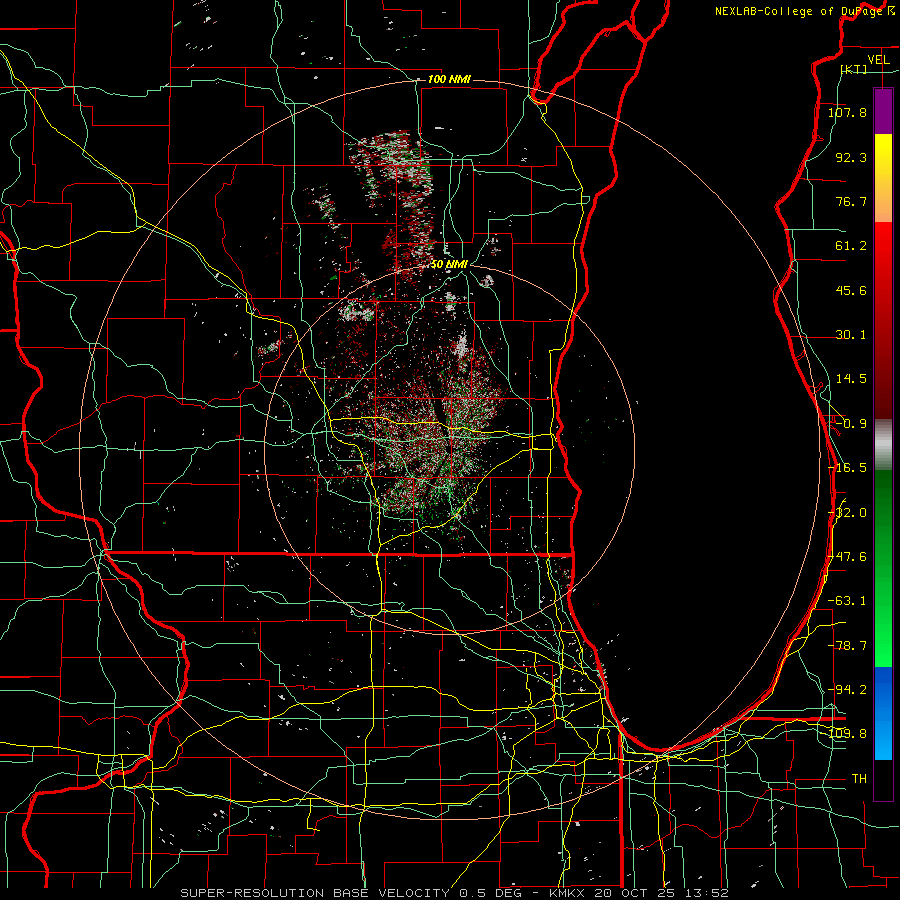This screenshot has height=900, width=900.
Task: Pick the blue segment of the velocity color bar
Action: (883, 713)
